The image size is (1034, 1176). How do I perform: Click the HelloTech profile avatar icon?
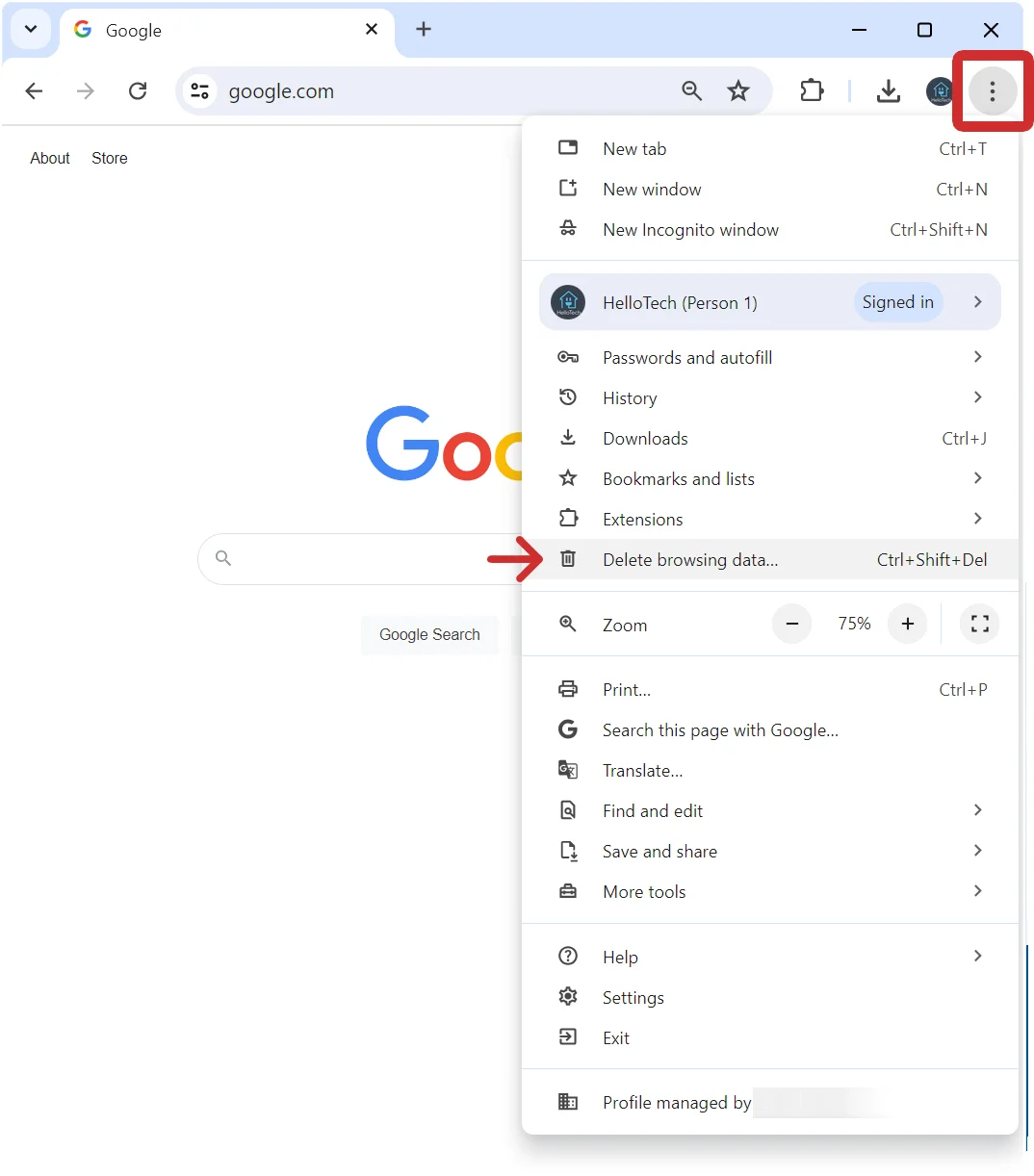click(x=940, y=91)
